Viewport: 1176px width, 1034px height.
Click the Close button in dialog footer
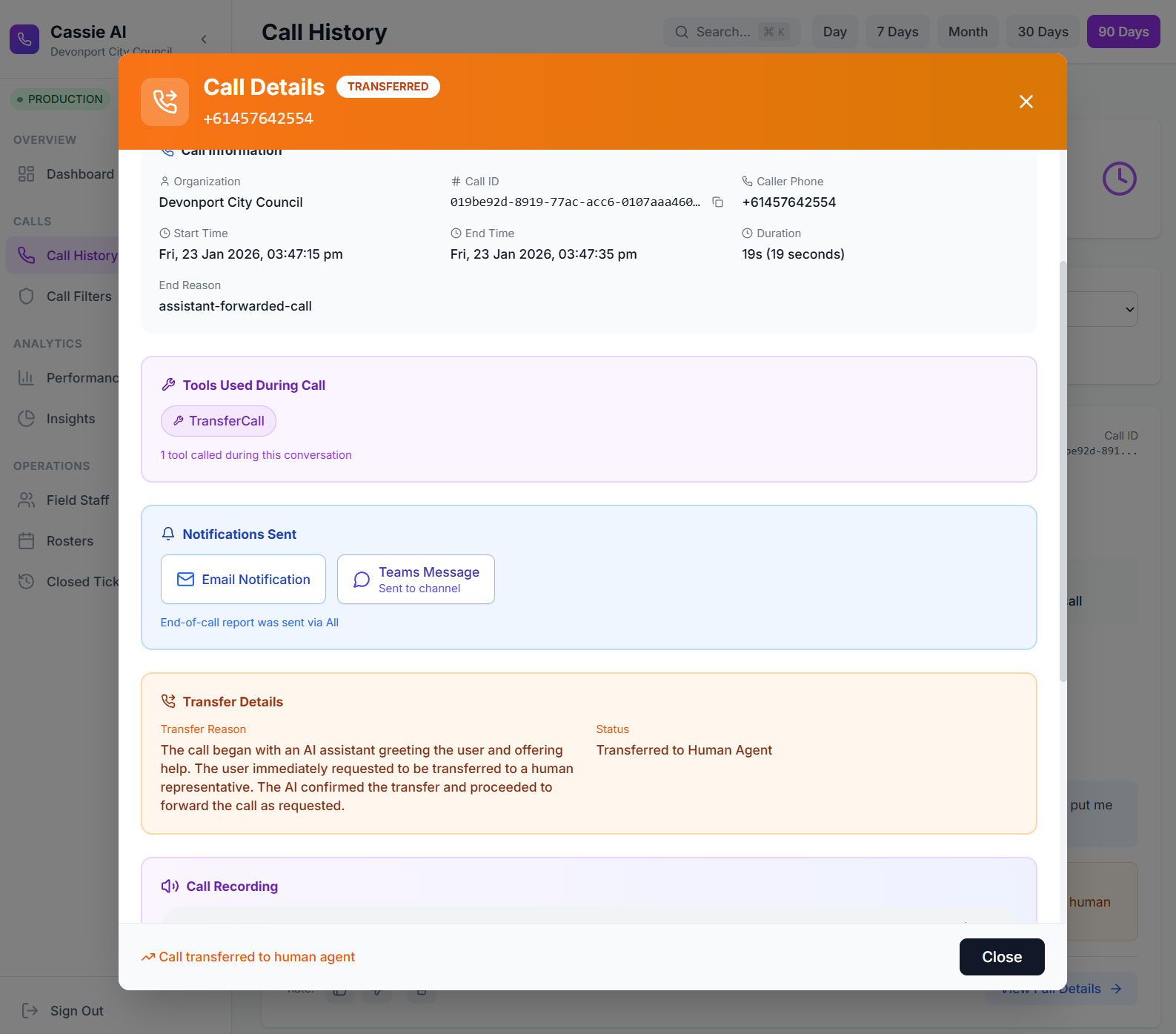[x=1002, y=957]
